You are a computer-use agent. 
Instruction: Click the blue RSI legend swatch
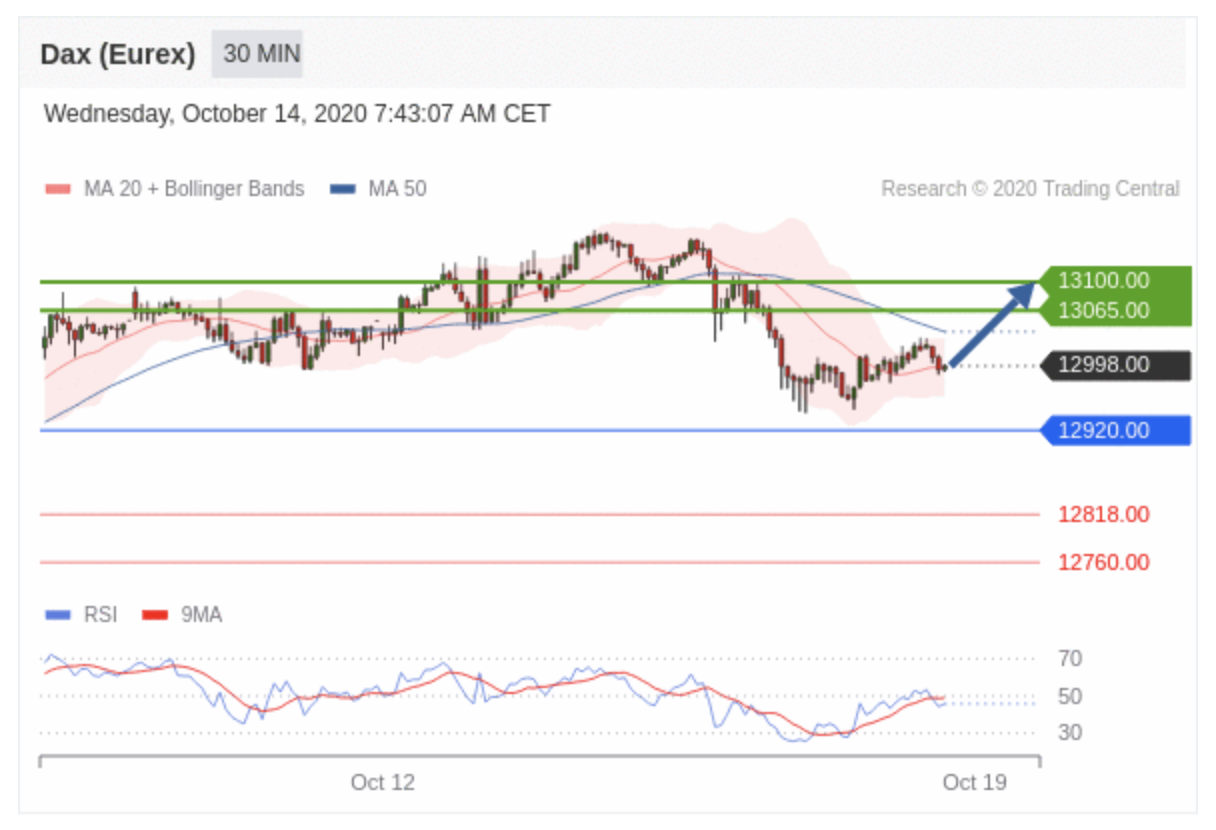pos(58,615)
